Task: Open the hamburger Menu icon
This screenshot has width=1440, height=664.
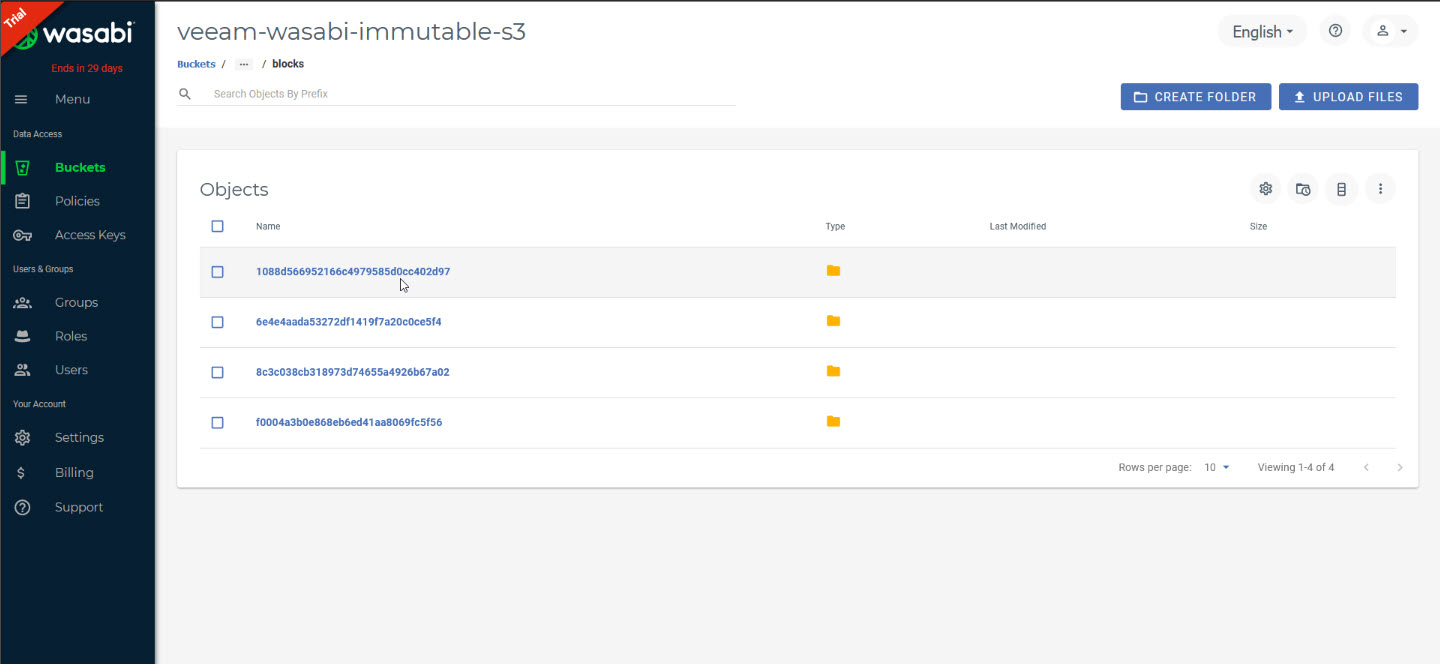Action: [21, 99]
